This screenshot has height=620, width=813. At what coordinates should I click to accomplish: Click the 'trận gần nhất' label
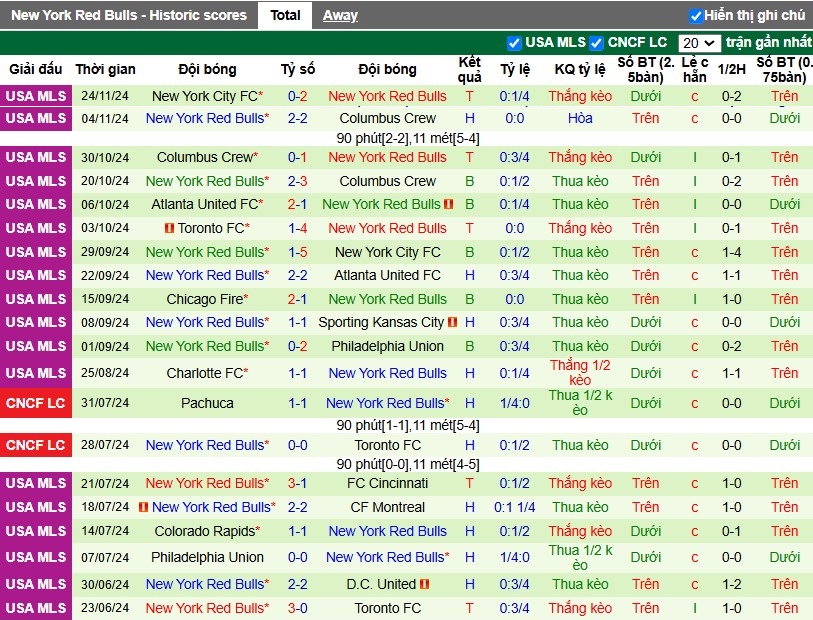[768, 43]
